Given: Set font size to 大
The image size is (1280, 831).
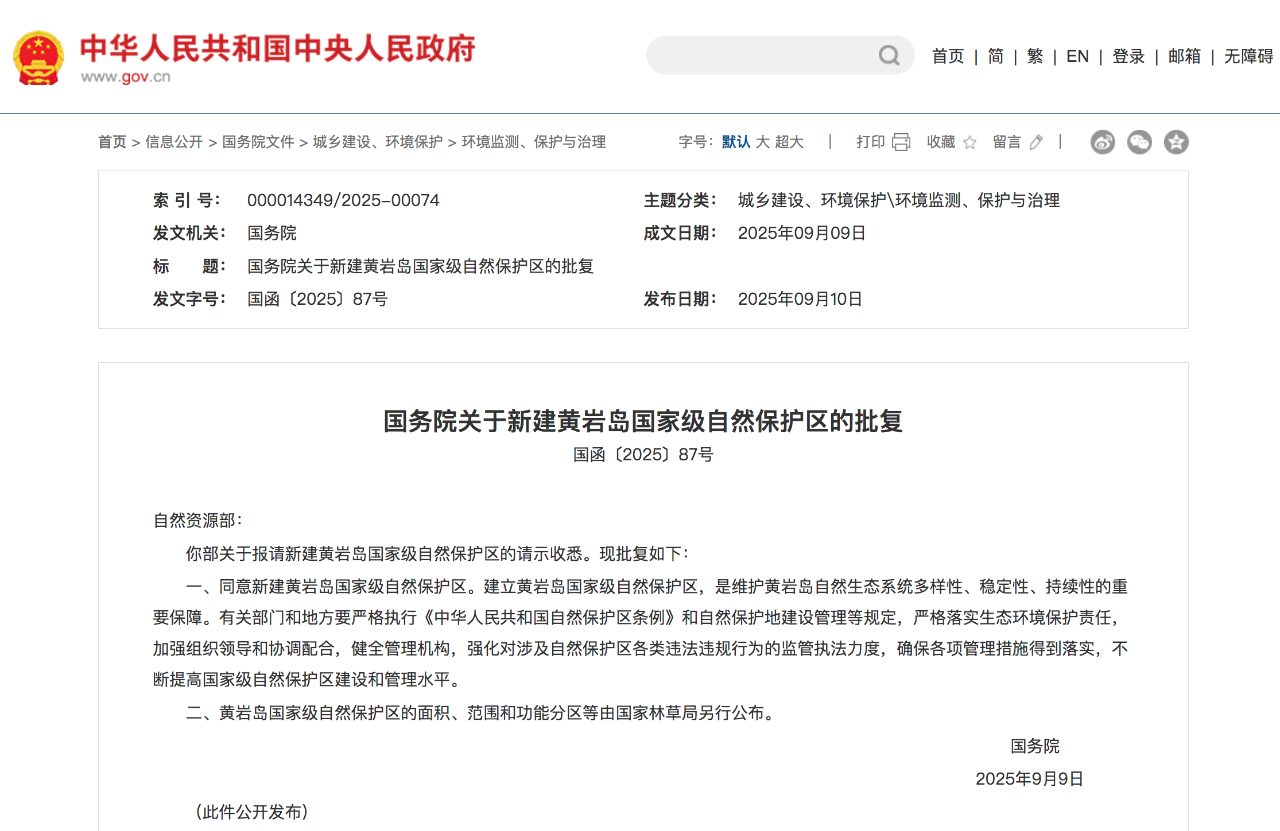Looking at the screenshot, I should click(x=762, y=142).
